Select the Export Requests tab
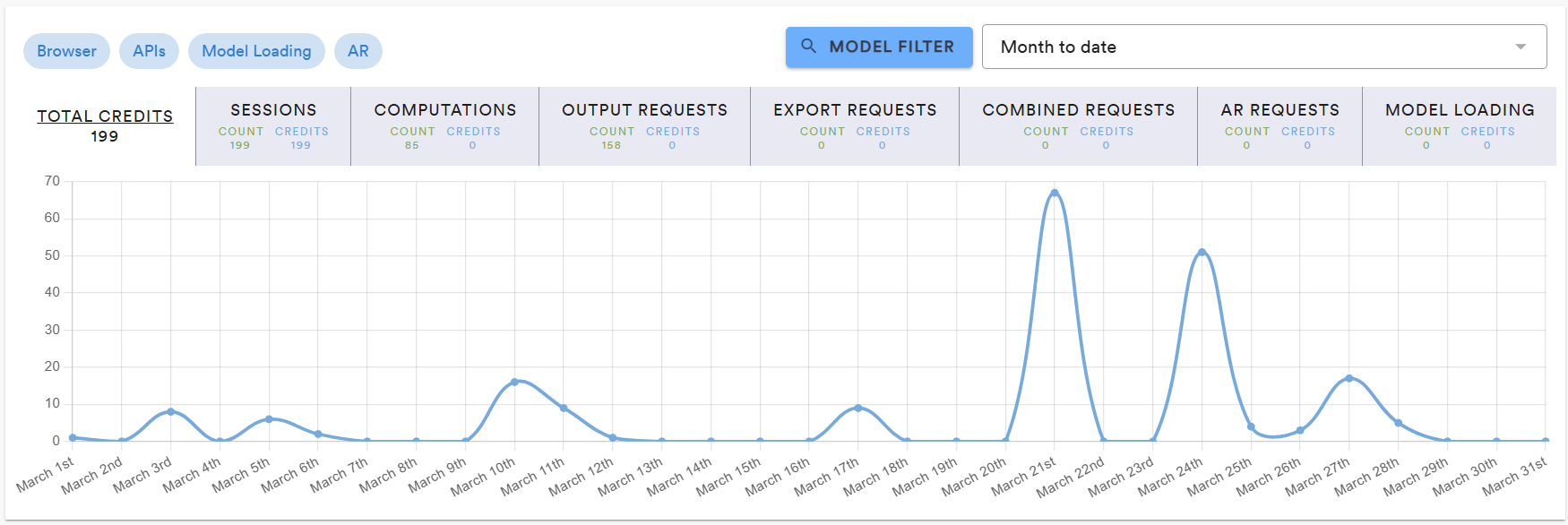This screenshot has height=525, width=1568. click(x=855, y=125)
